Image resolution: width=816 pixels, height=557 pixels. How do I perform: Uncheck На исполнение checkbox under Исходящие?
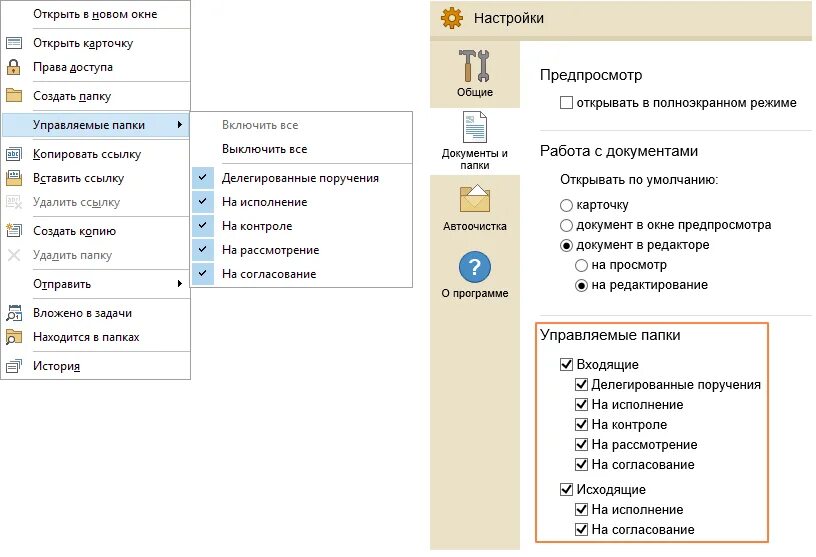click(x=581, y=510)
